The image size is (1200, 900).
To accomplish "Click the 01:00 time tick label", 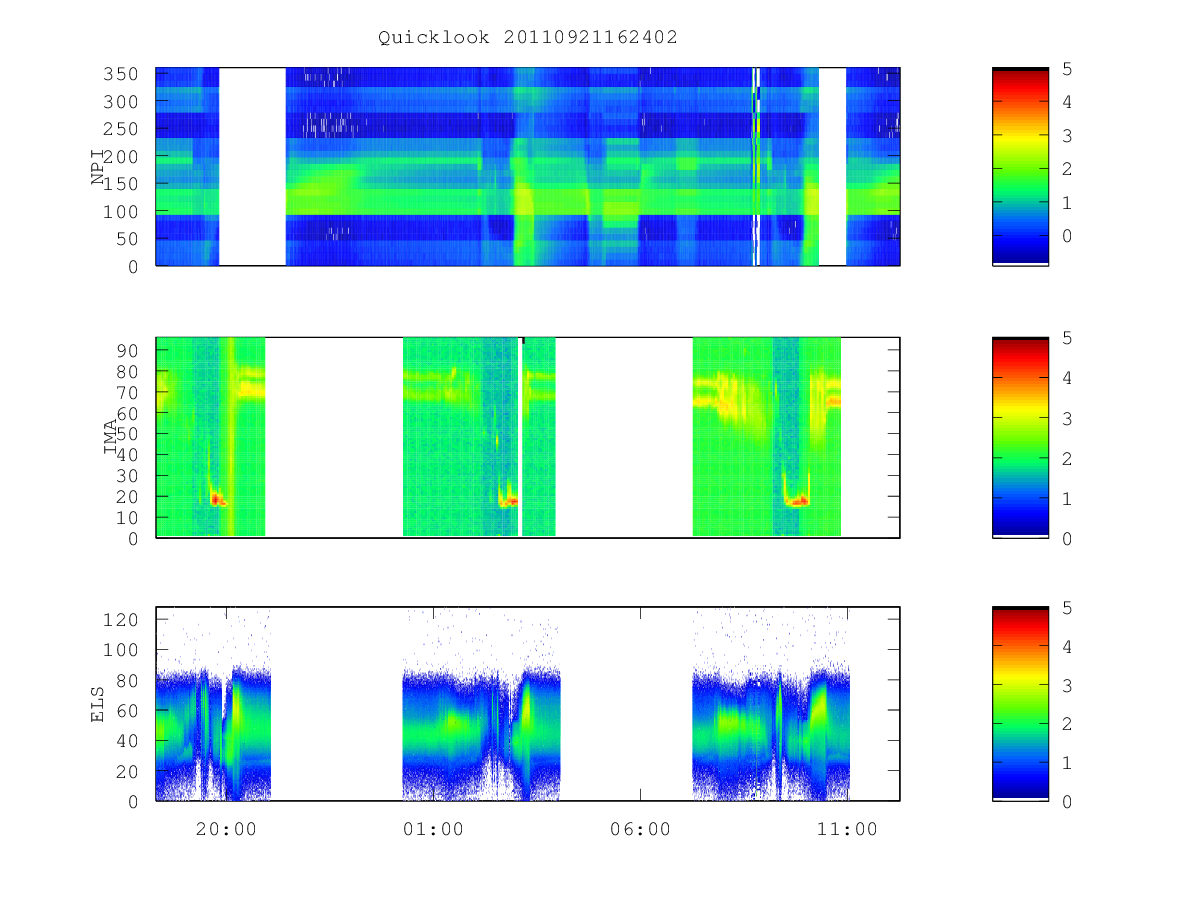I will click(x=433, y=830).
